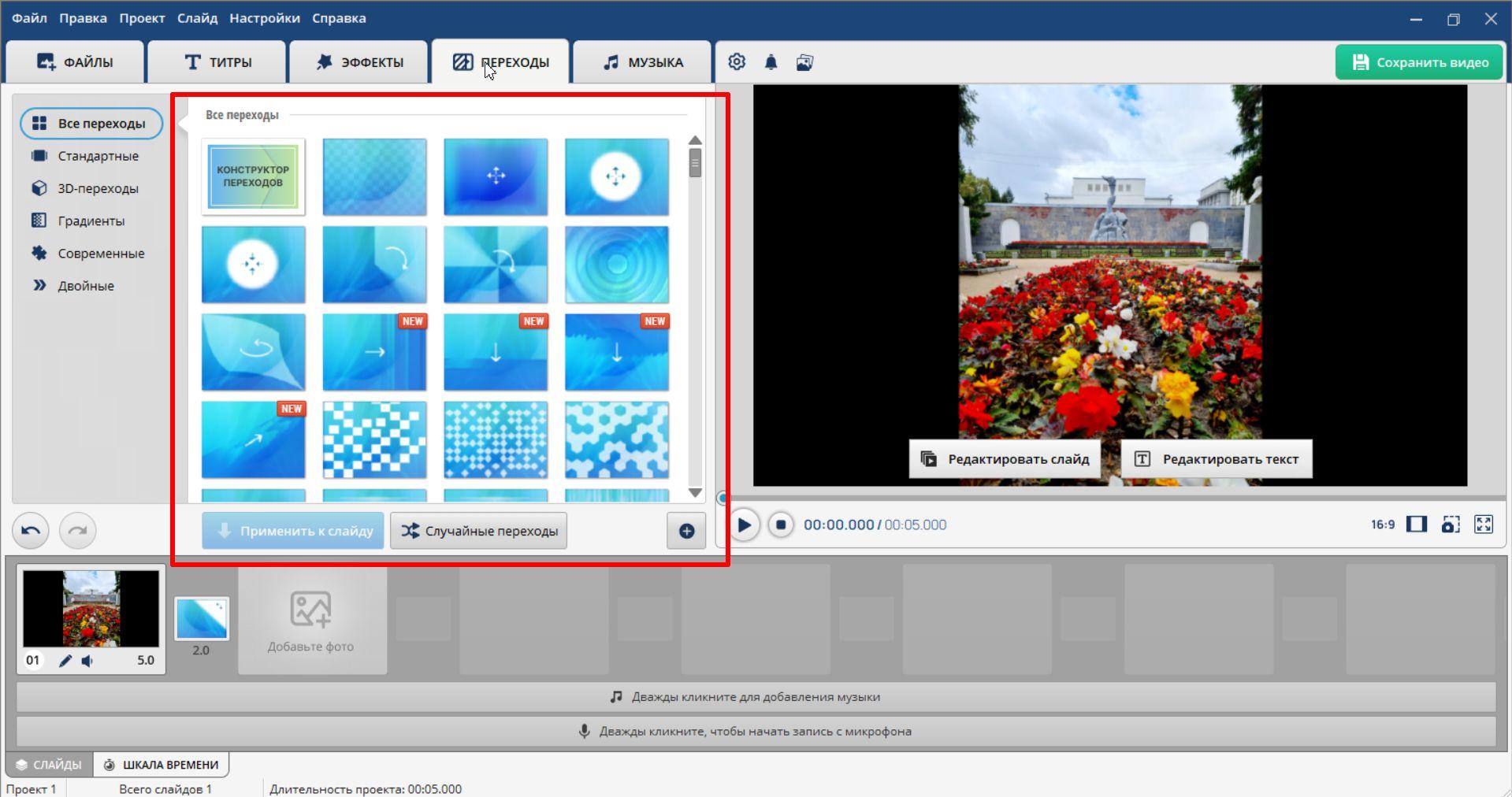The image size is (1512, 797).
Task: Edit slide 01 with pencil icon
Action: (65, 661)
